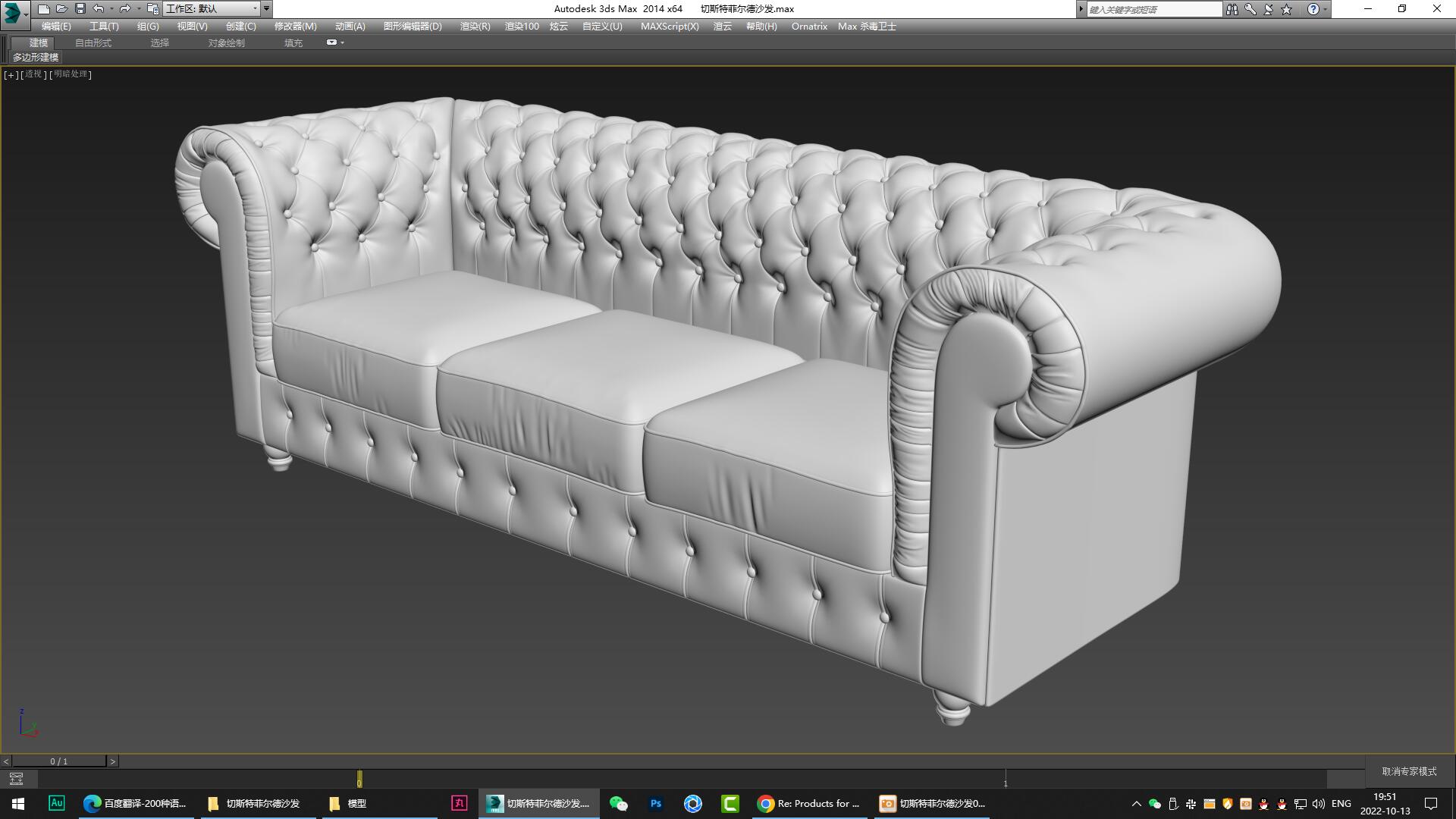The image size is (1456, 819).
Task: Click the Undo arrow icon
Action: [x=98, y=8]
